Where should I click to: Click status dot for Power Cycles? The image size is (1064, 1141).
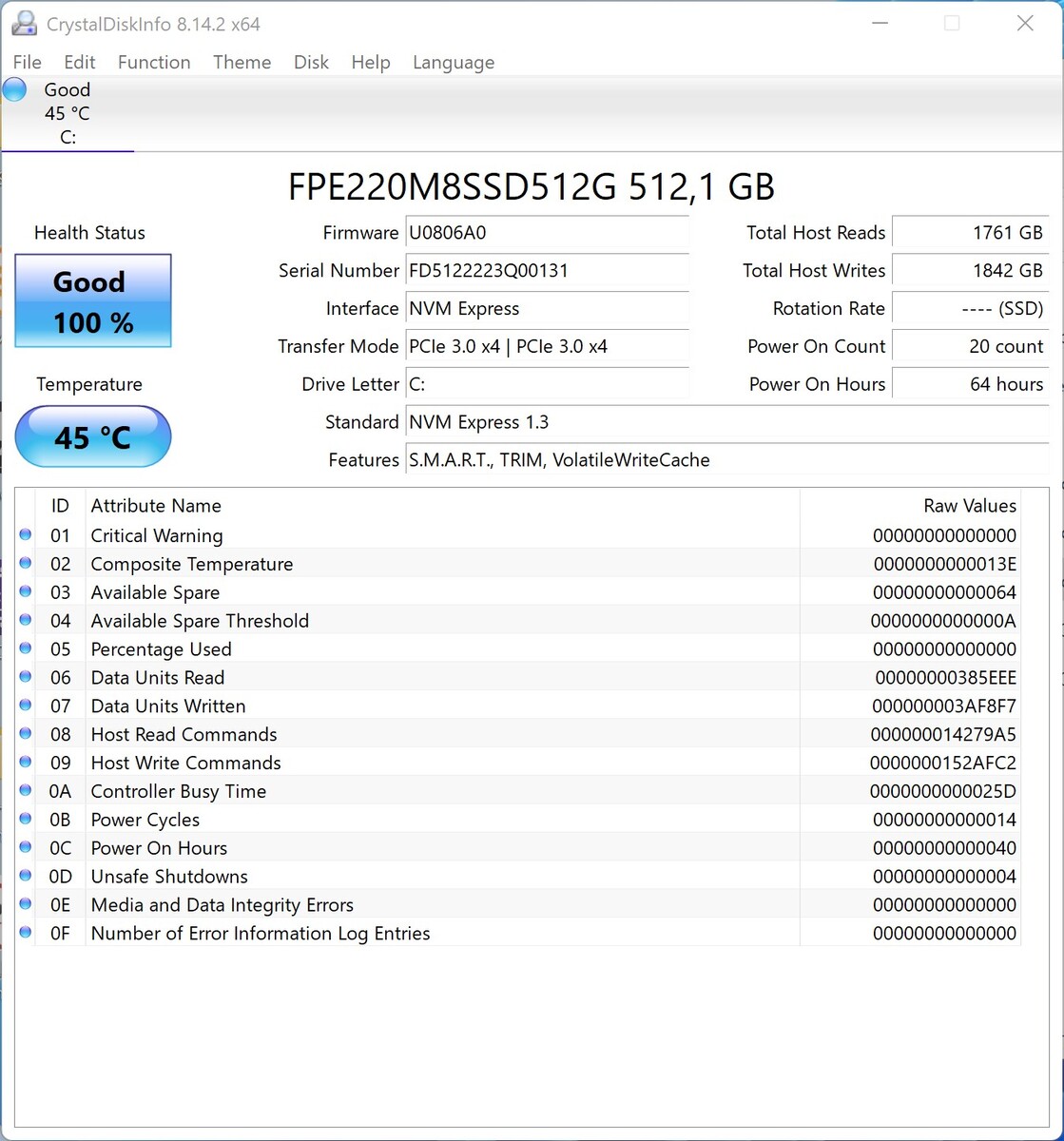(x=26, y=820)
